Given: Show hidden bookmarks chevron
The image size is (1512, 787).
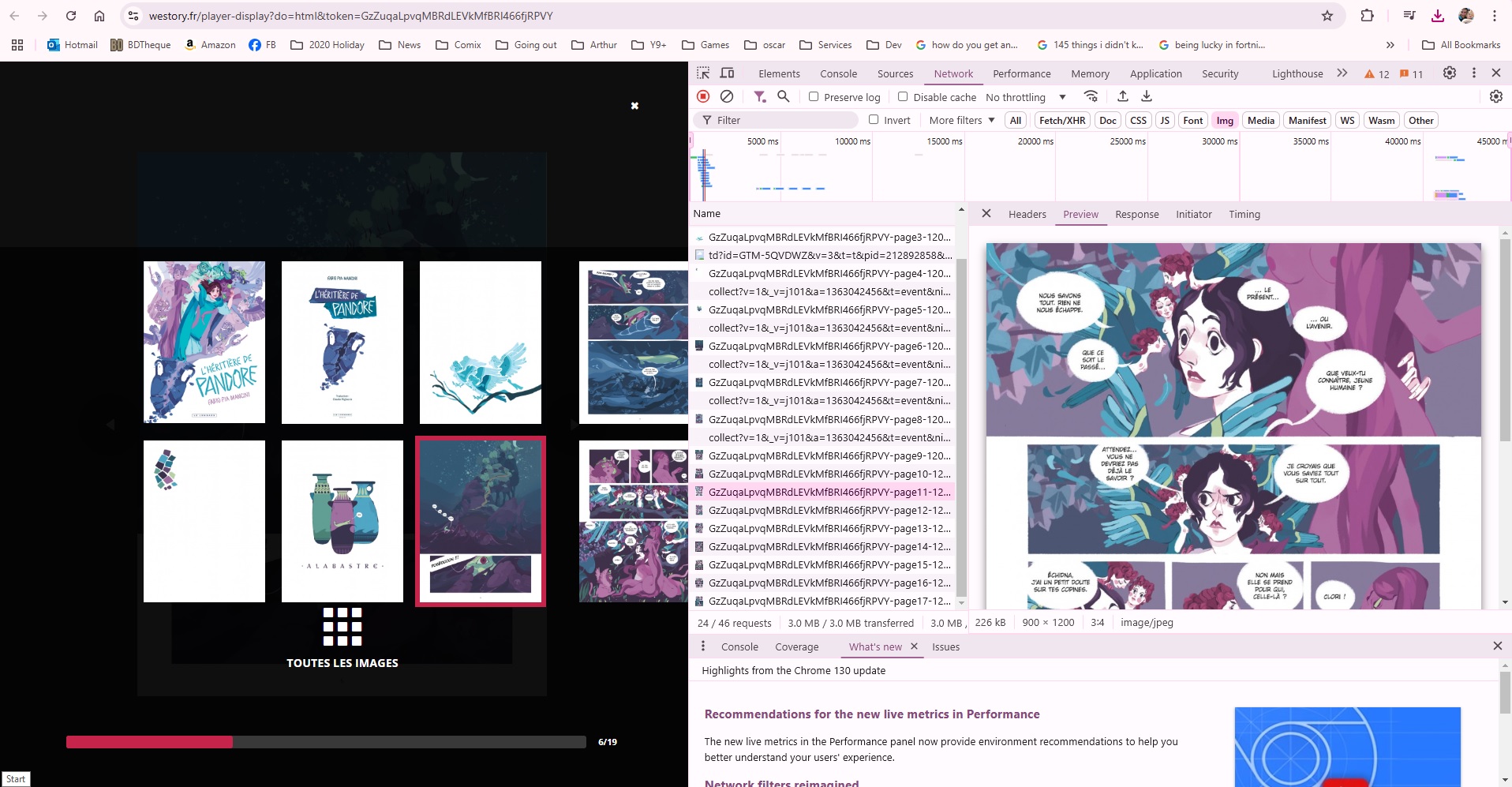Looking at the screenshot, I should coord(1390,45).
